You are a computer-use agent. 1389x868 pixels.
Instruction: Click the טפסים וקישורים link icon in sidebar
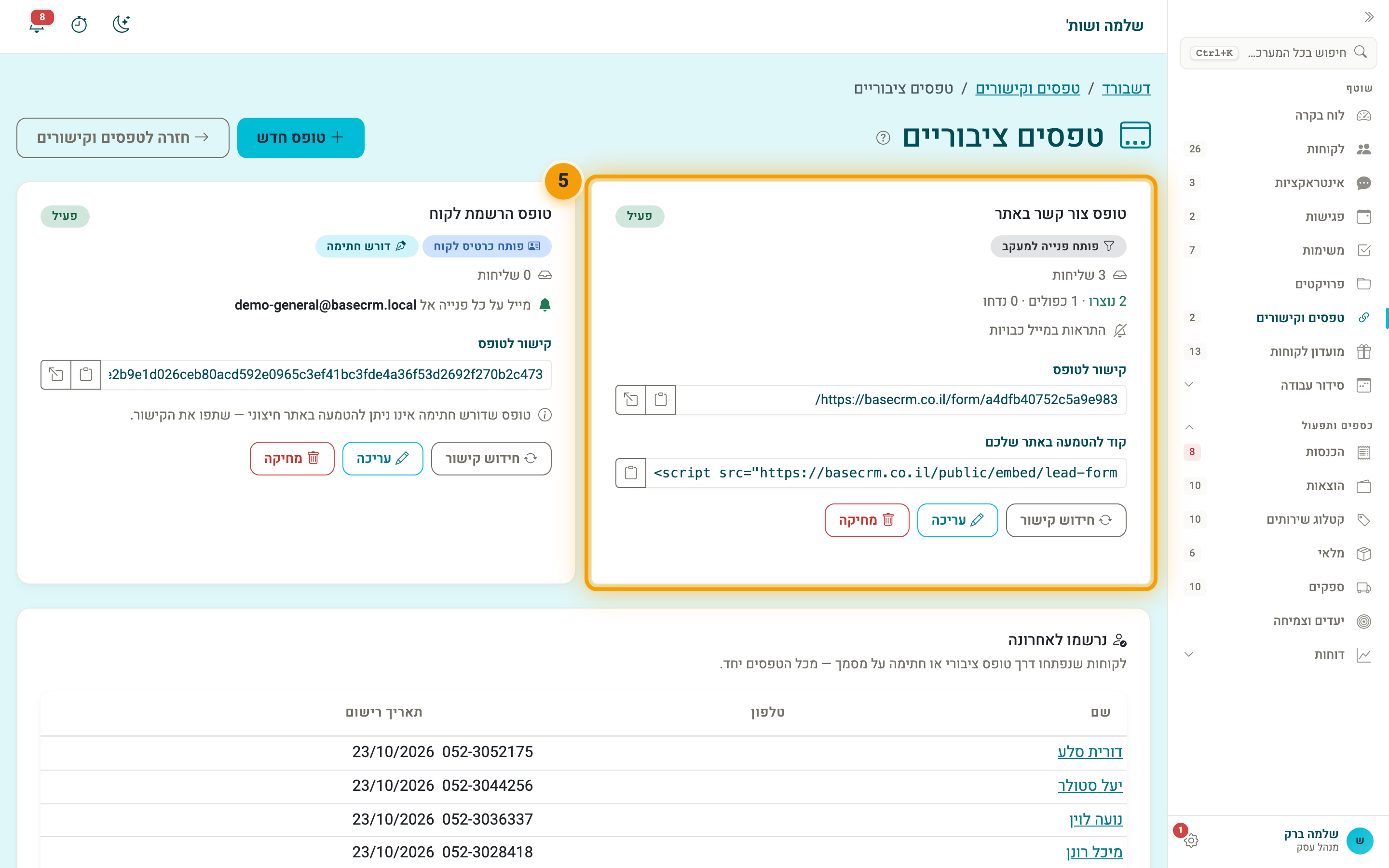[x=1364, y=318]
